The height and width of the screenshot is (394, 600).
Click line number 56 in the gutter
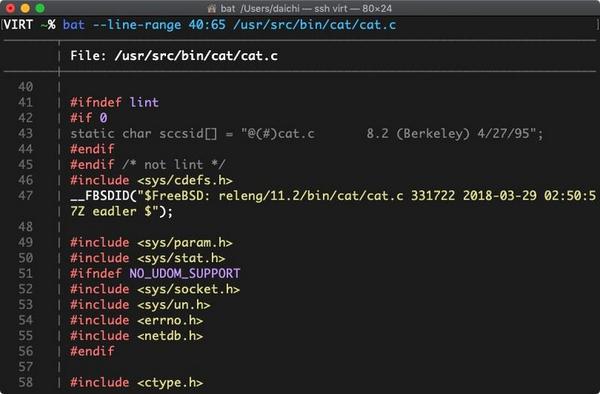pos(26,351)
